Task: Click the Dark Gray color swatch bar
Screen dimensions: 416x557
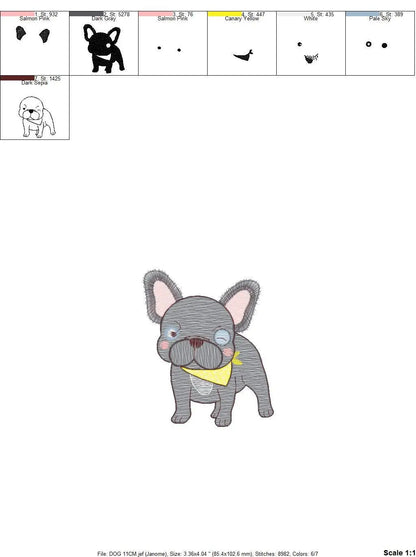Action: tap(86, 14)
